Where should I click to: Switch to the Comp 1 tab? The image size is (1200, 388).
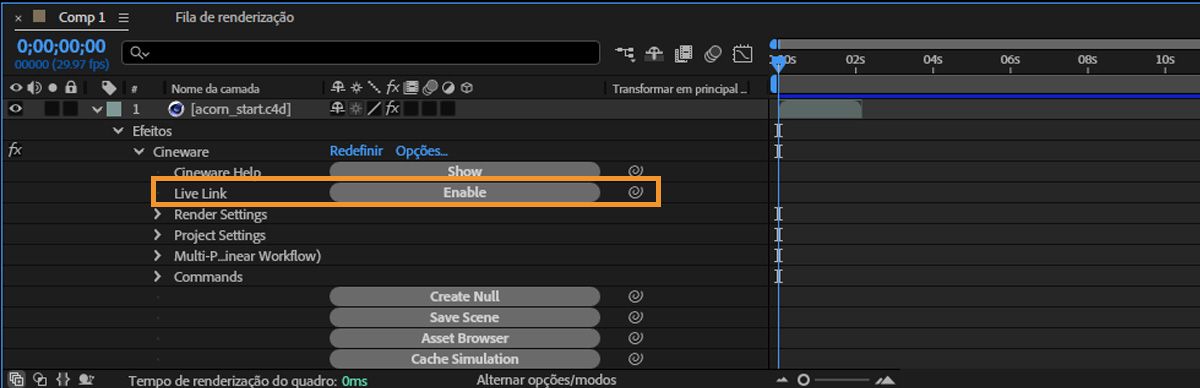pyautogui.click(x=82, y=18)
